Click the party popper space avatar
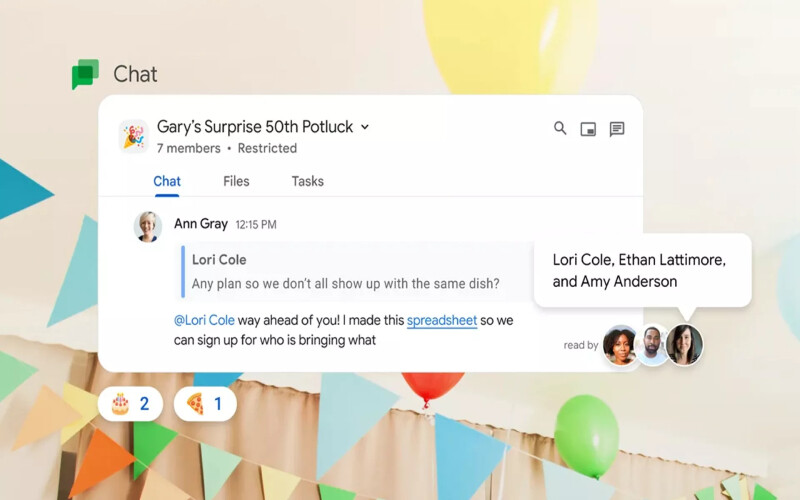800x500 pixels. coord(133,136)
